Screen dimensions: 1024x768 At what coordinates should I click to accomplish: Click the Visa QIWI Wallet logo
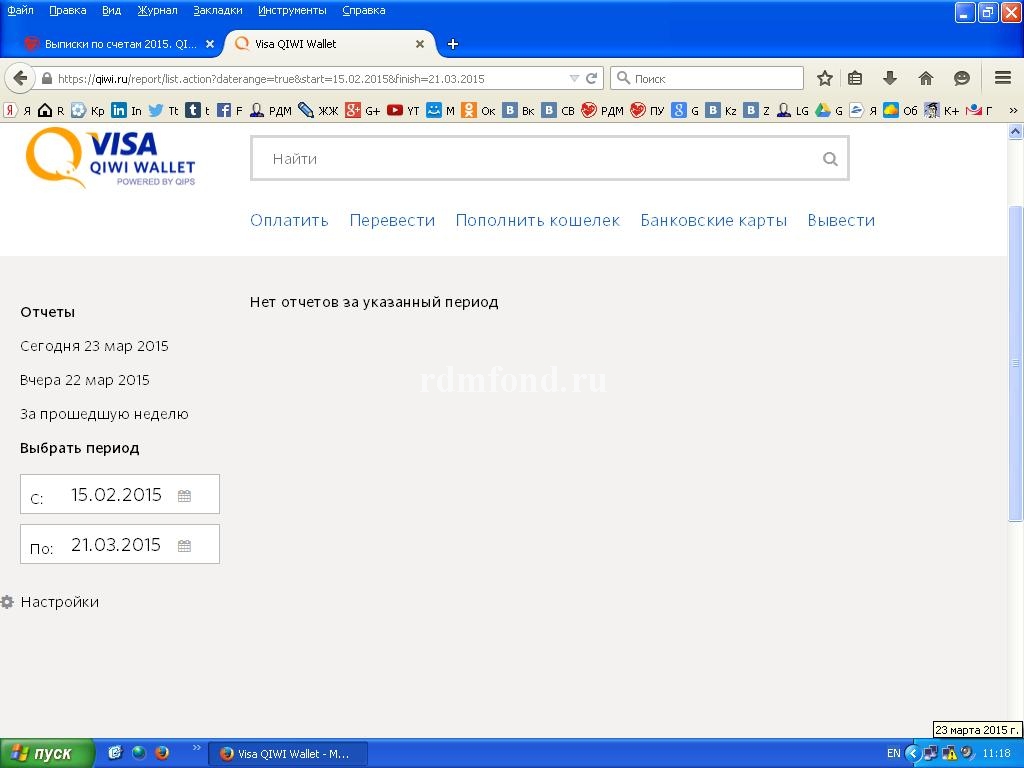pos(111,158)
